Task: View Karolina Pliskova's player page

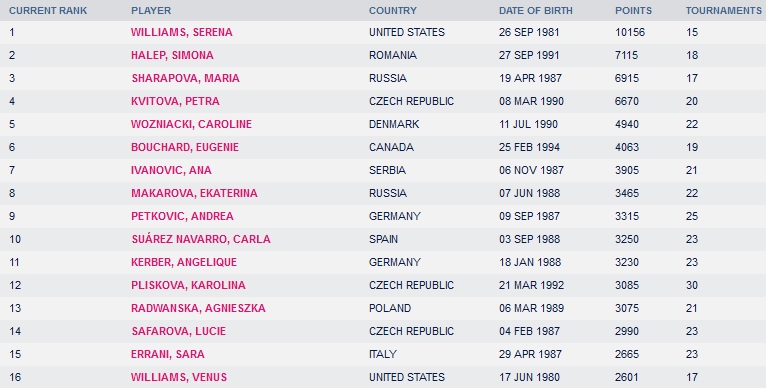Action: click(x=188, y=285)
